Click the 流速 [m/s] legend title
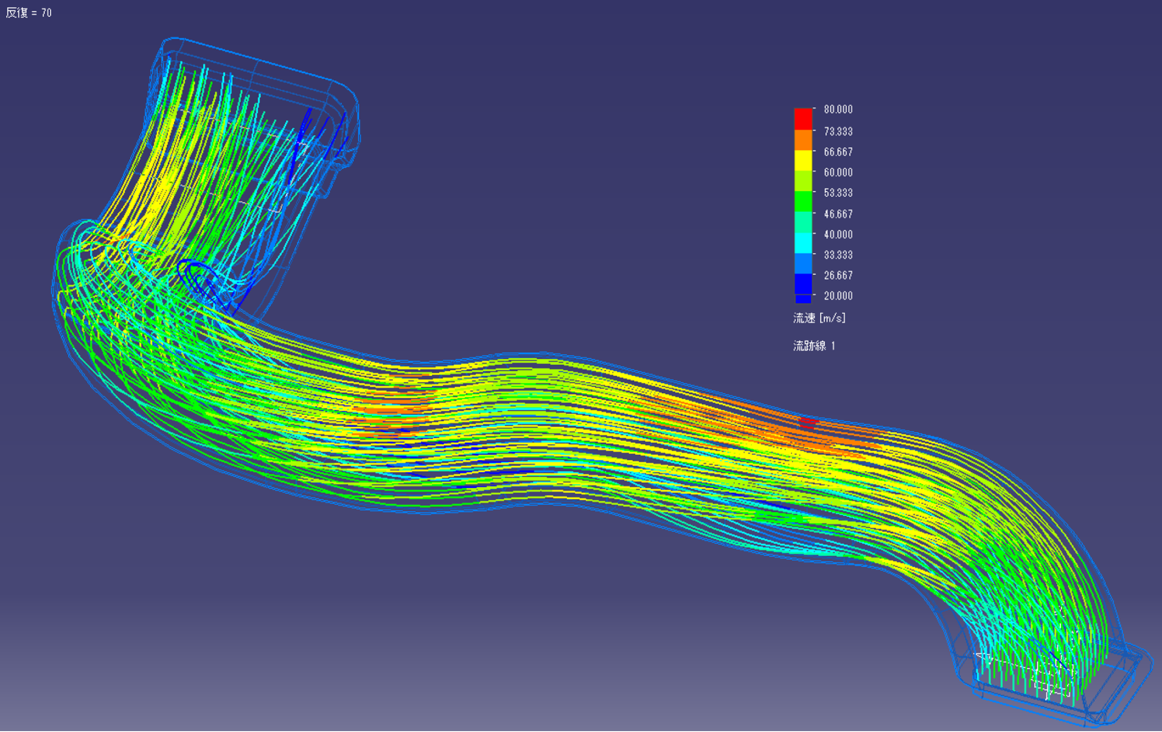This screenshot has height=732, width=1162. click(819, 318)
